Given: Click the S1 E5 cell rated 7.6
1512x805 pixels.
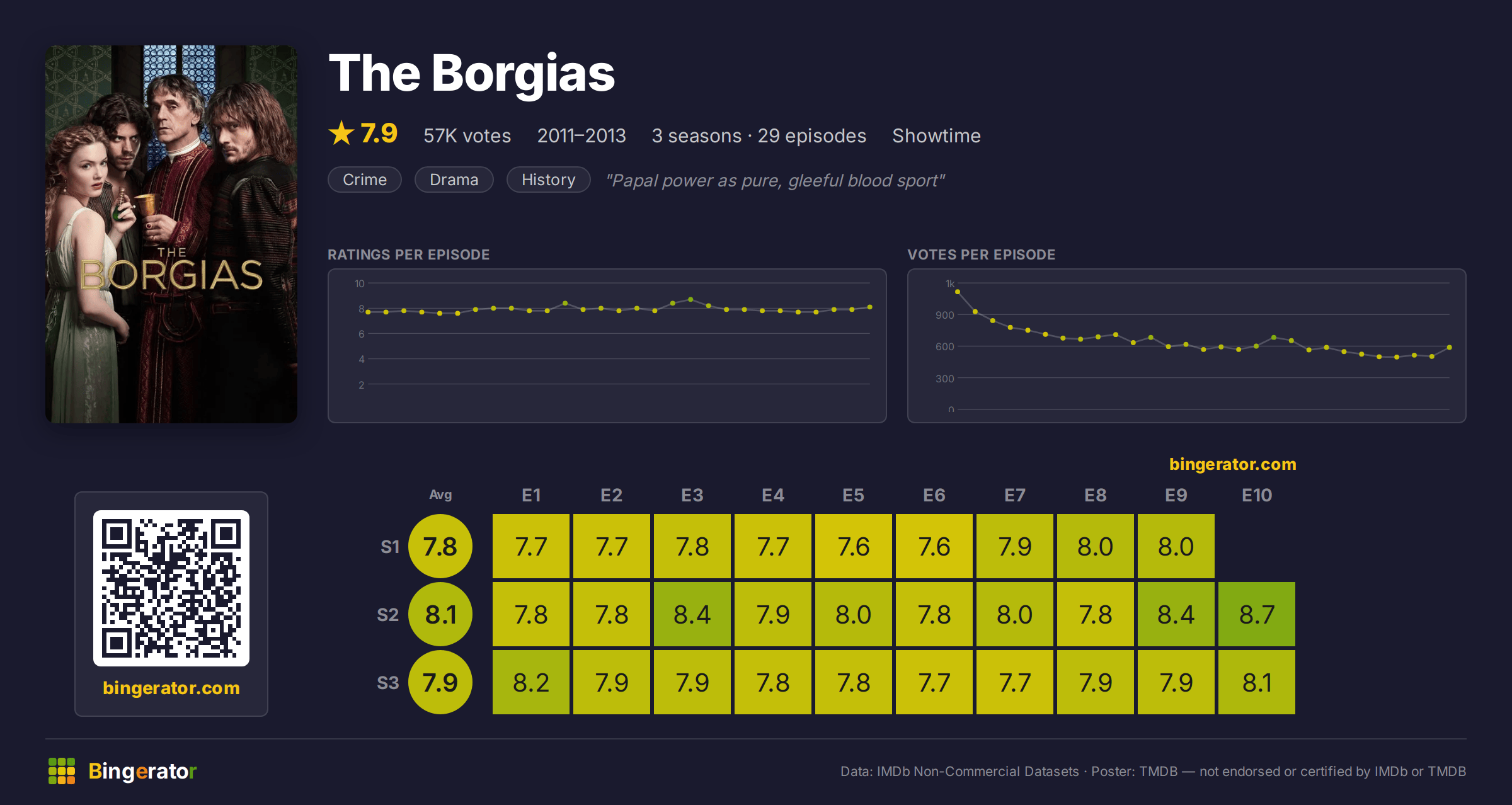Looking at the screenshot, I should pyautogui.click(x=854, y=546).
